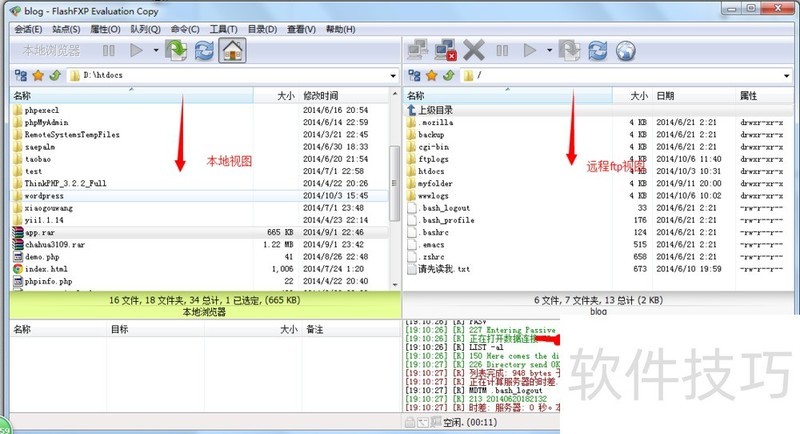Open the 工具(T) menu
Image resolution: width=800 pixels, height=434 pixels.
(223, 29)
